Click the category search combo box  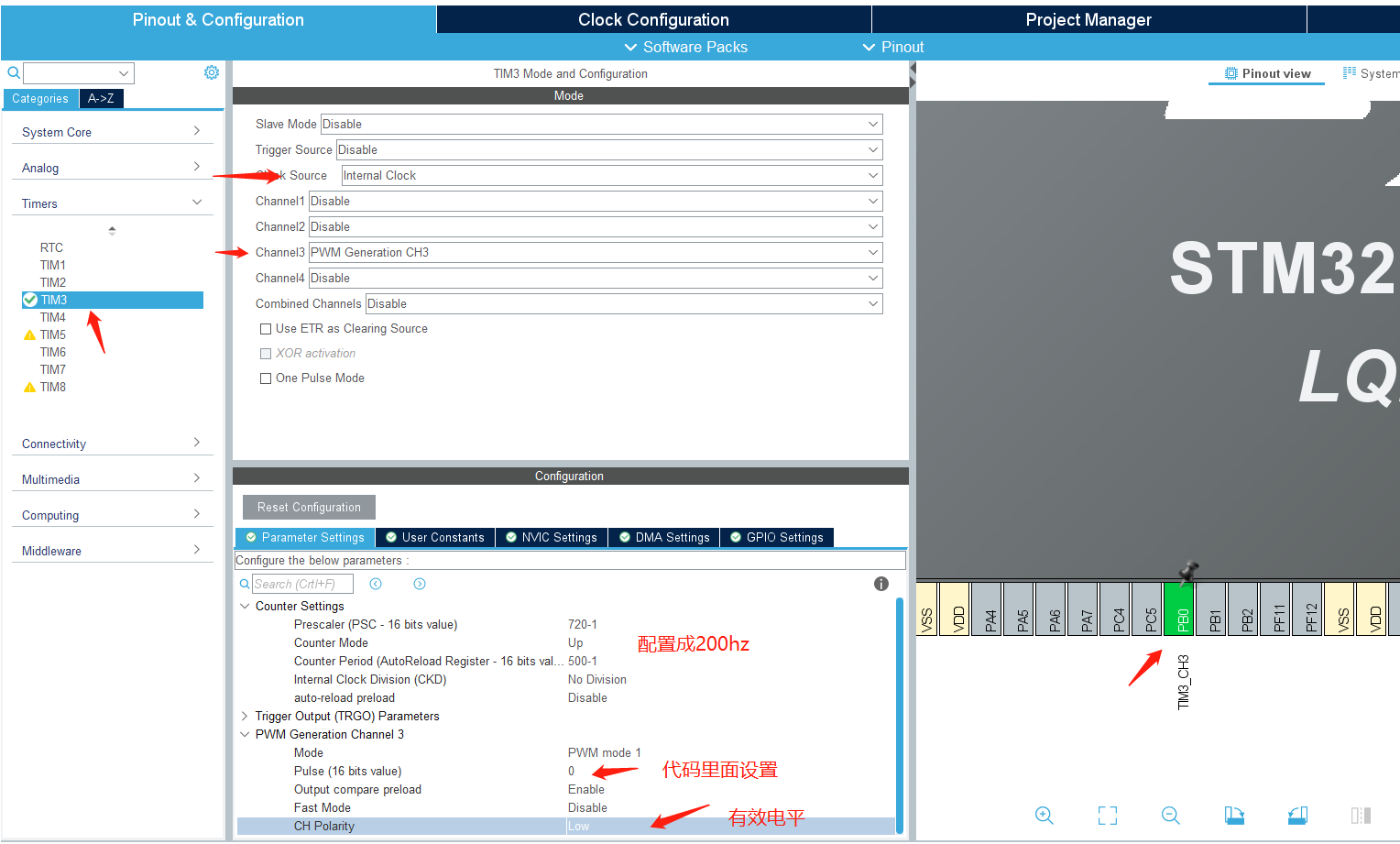tap(79, 72)
